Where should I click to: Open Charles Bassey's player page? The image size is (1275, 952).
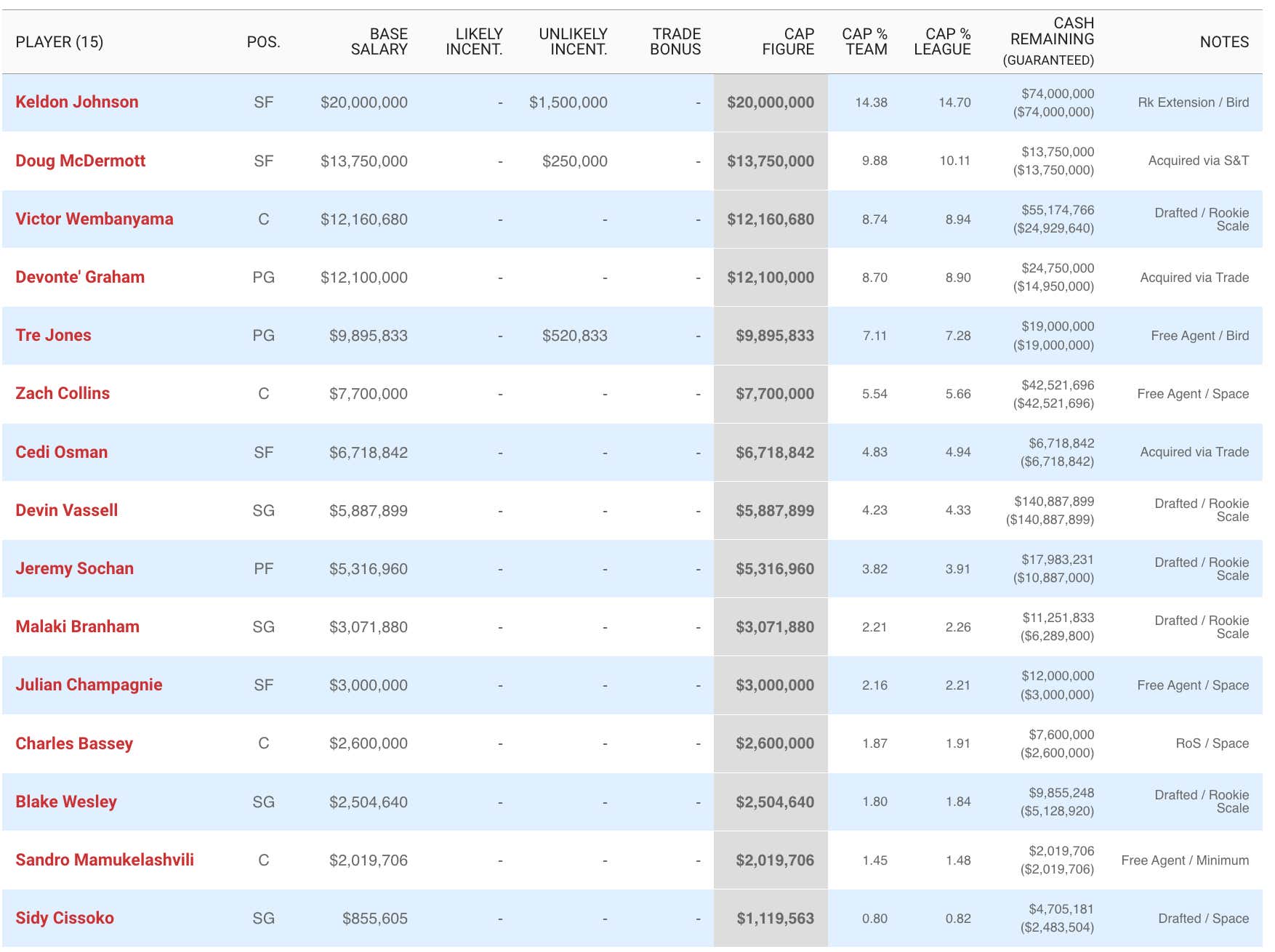click(74, 743)
